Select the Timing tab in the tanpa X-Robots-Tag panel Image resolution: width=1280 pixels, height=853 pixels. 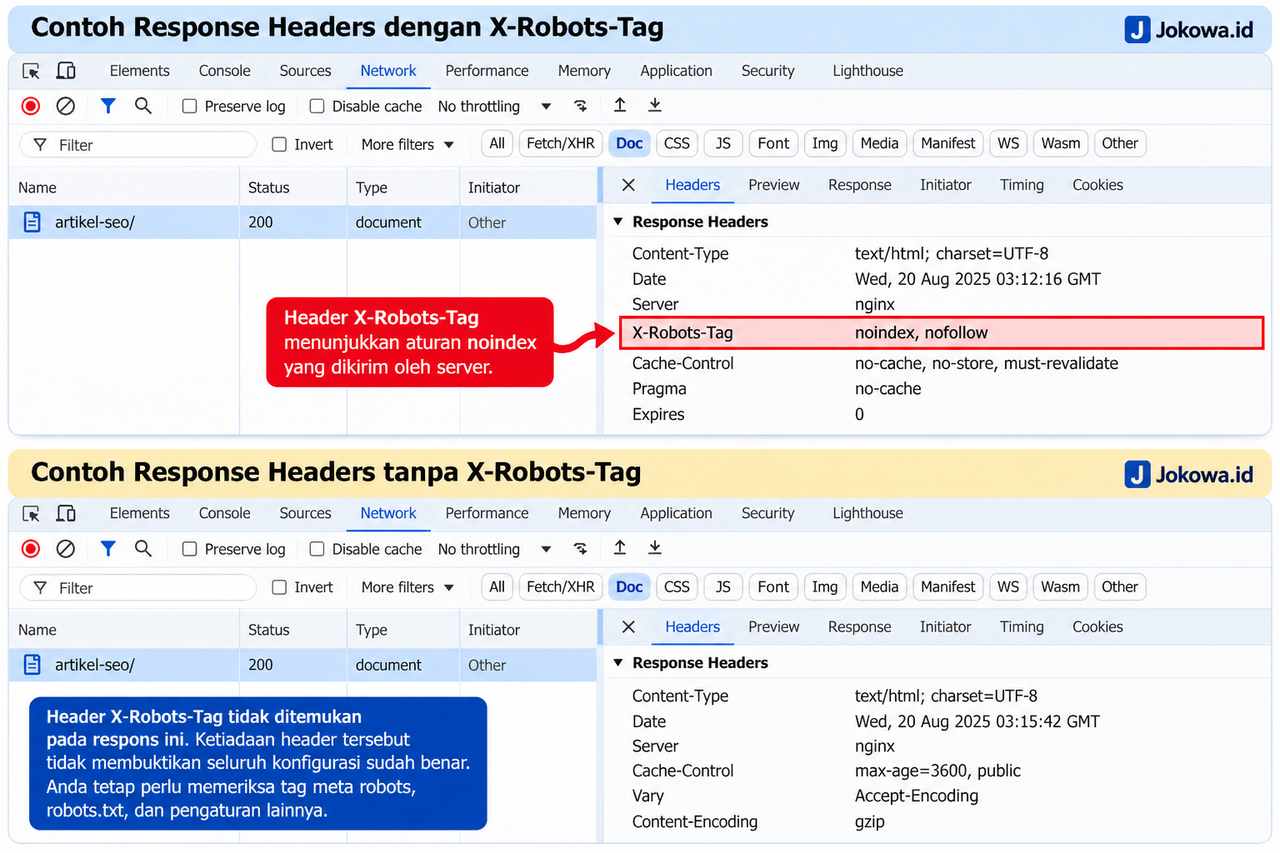point(1022,627)
